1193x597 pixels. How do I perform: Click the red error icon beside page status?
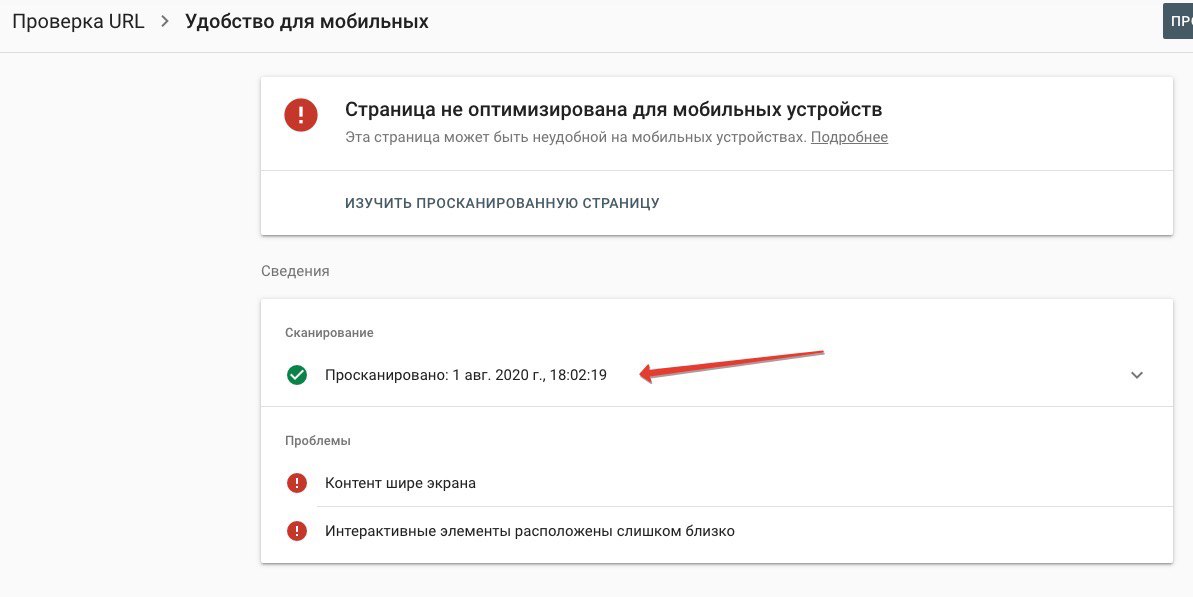(301, 115)
